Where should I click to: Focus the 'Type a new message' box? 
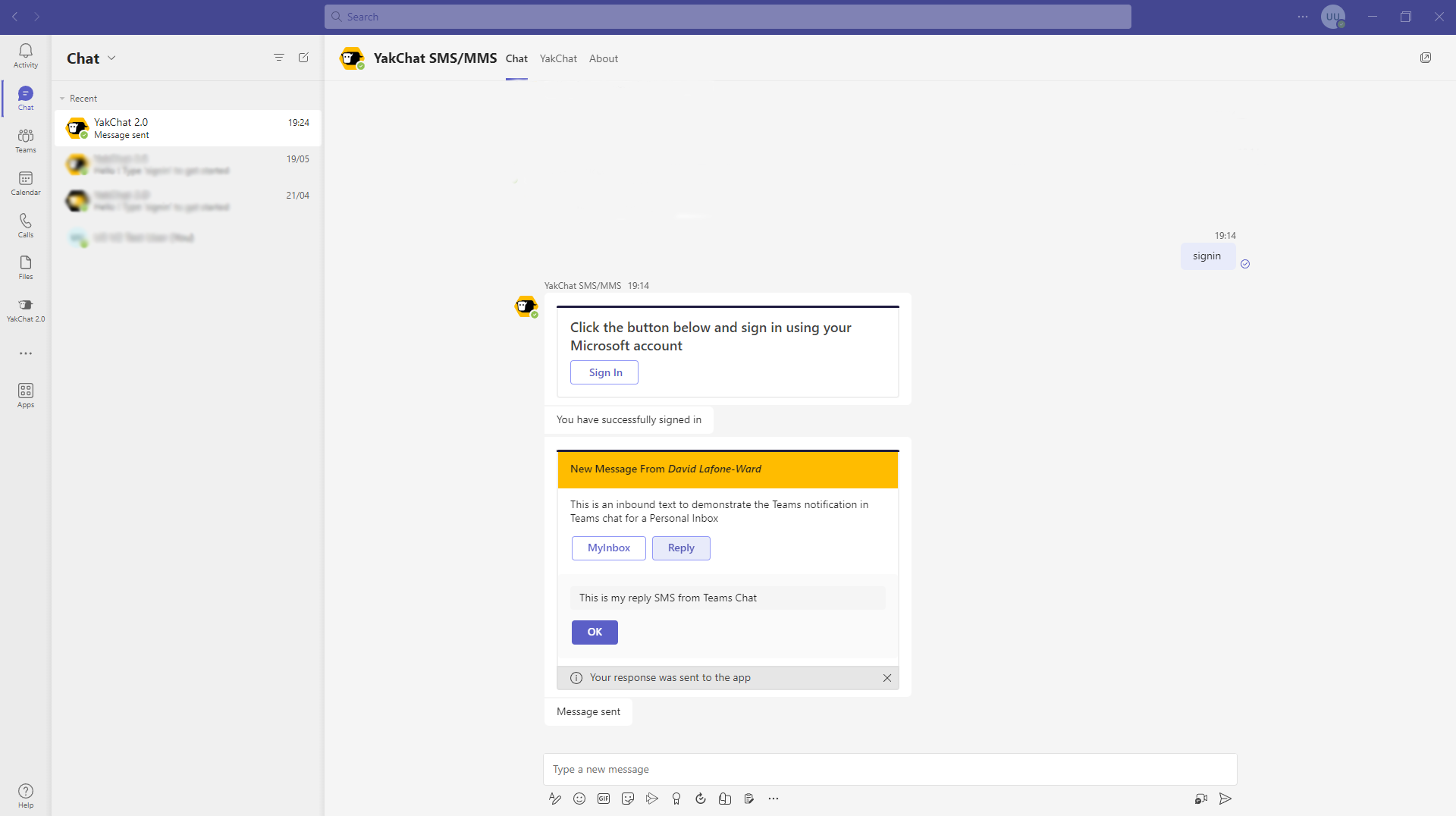tap(890, 769)
